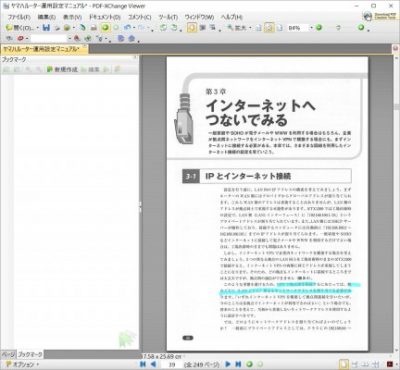Click the heading インターネットへつないでみる
This screenshot has height=370, width=400.
coord(260,113)
